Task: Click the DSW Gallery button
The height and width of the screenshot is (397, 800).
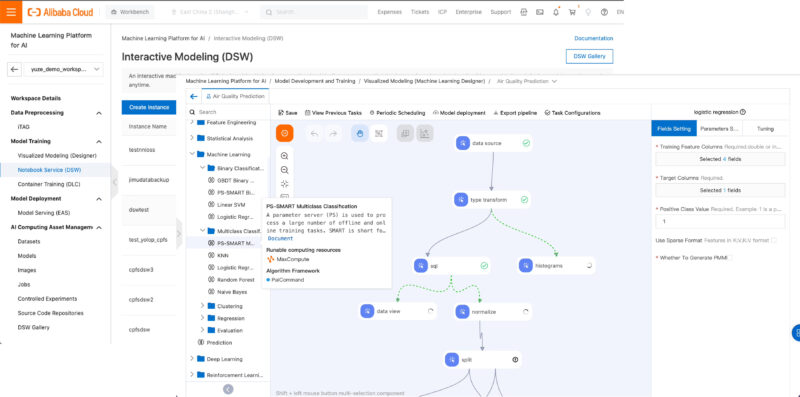Action: point(589,56)
